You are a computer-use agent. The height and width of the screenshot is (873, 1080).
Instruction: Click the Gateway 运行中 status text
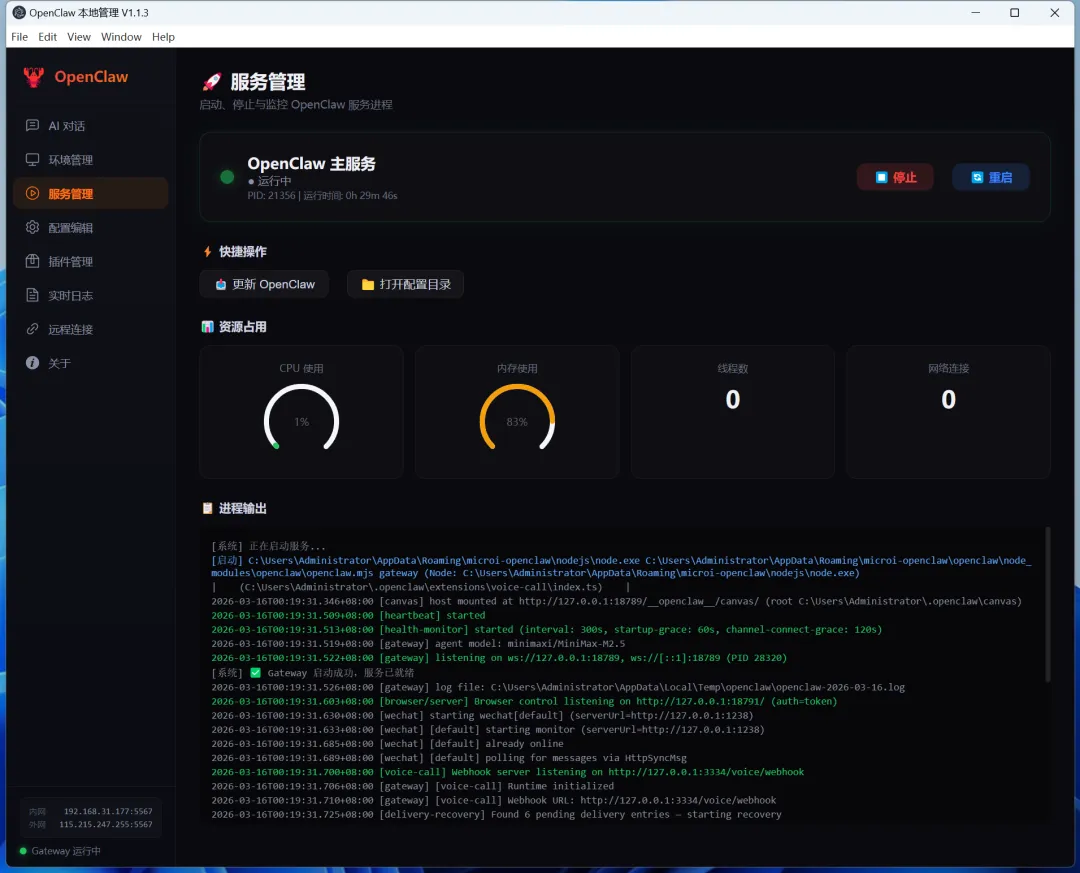(x=66, y=851)
